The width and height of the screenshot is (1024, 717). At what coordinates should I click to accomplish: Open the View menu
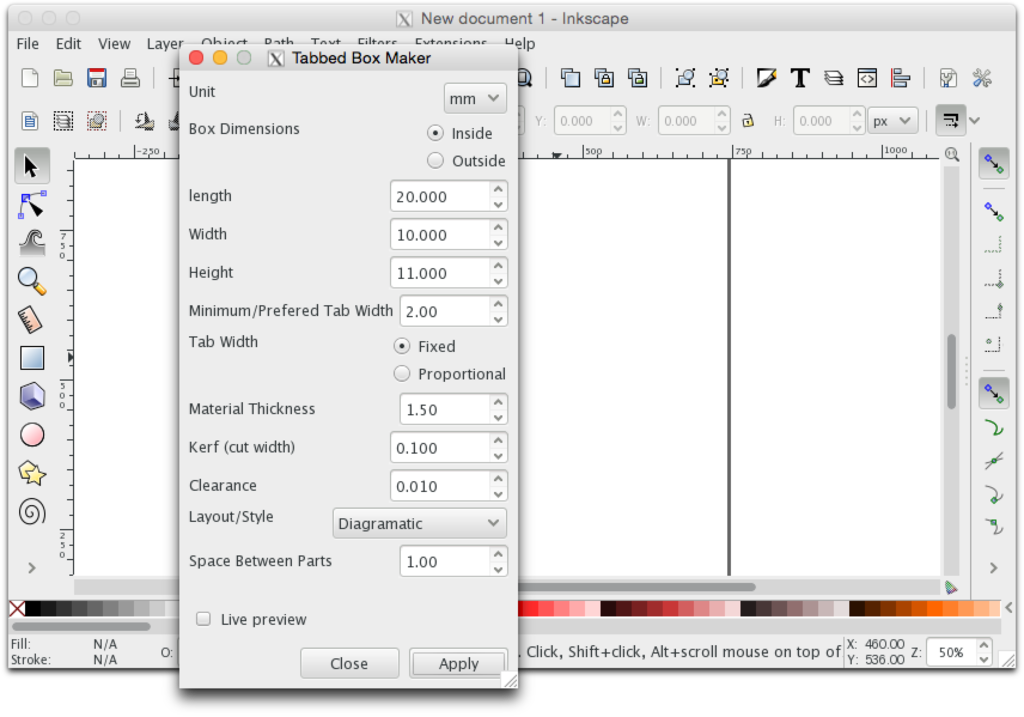tap(114, 44)
